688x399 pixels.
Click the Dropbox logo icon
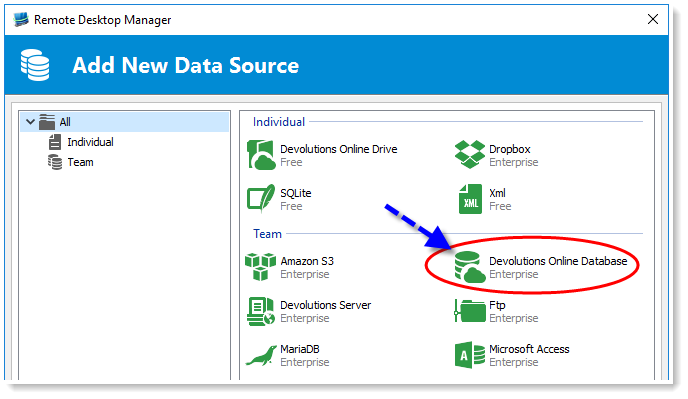pyautogui.click(x=469, y=155)
